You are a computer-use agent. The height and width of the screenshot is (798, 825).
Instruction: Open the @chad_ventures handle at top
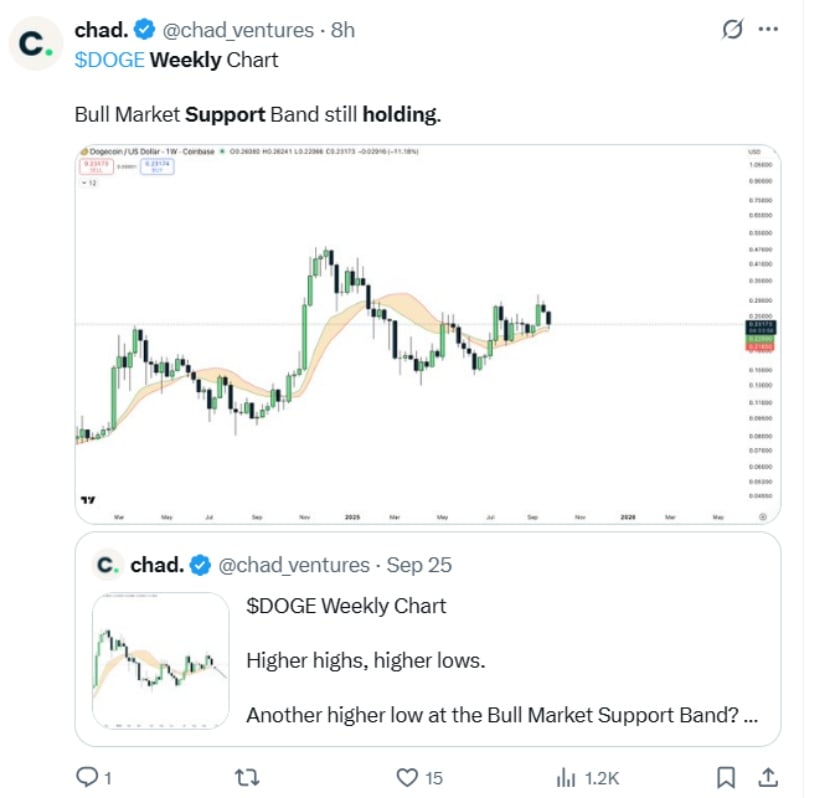coord(238,31)
